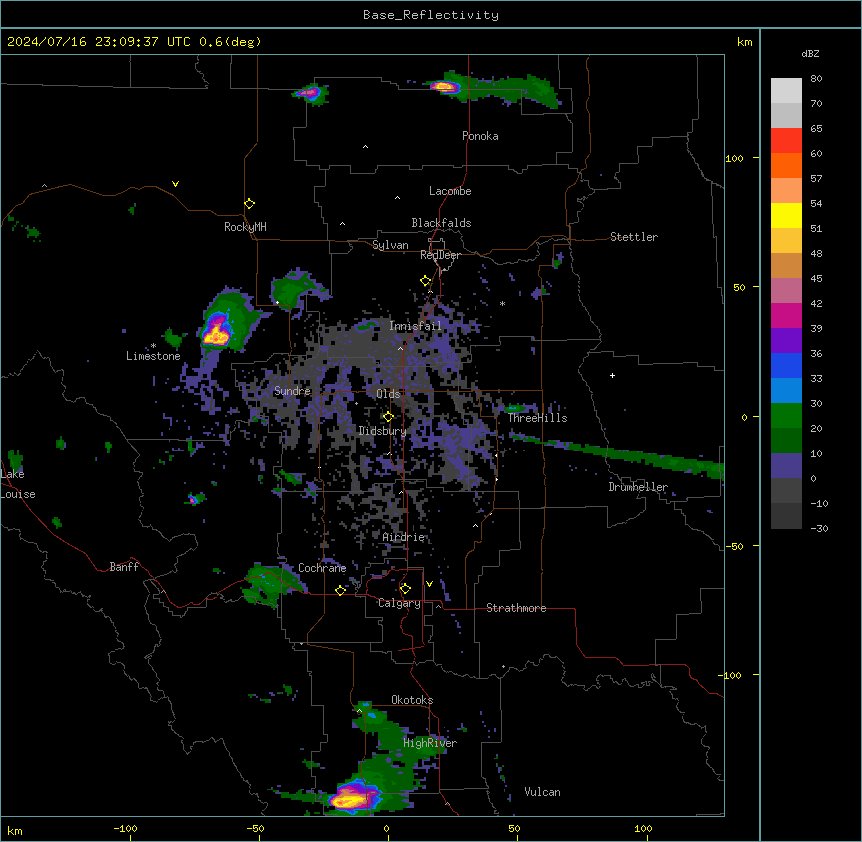Click the yellow diamond marker above Didsbury
This screenshot has width=862, height=842.
pos(388,417)
